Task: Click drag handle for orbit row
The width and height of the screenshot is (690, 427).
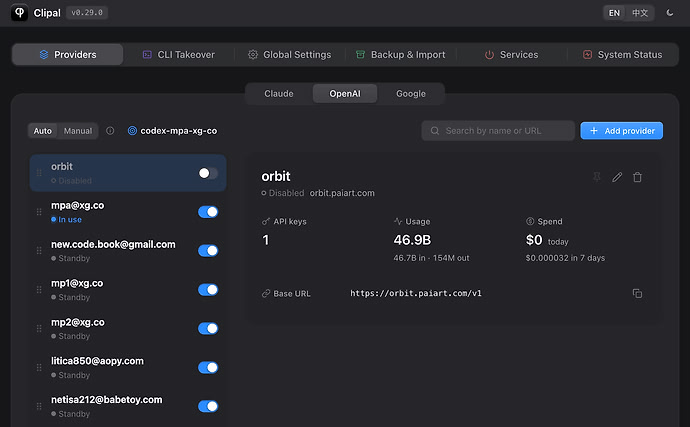Action: pyautogui.click(x=39, y=173)
